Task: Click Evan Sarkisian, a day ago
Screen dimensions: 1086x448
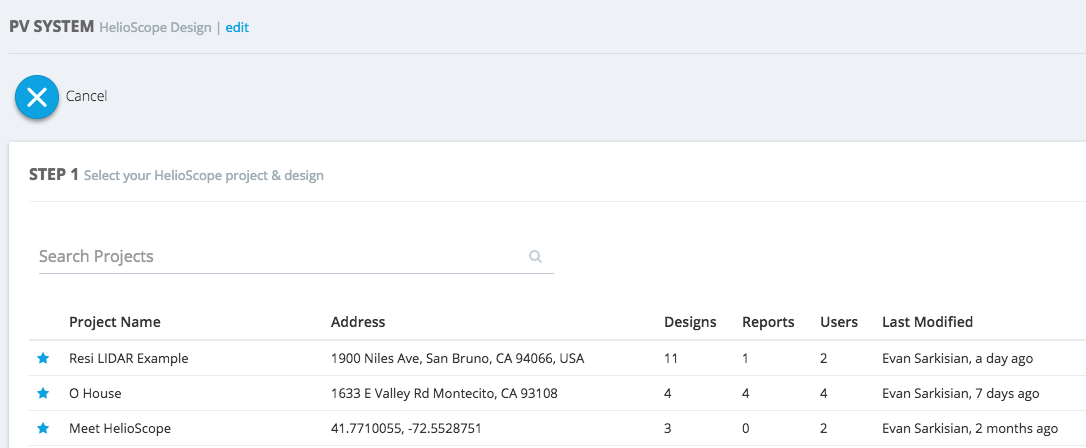Action: point(957,359)
